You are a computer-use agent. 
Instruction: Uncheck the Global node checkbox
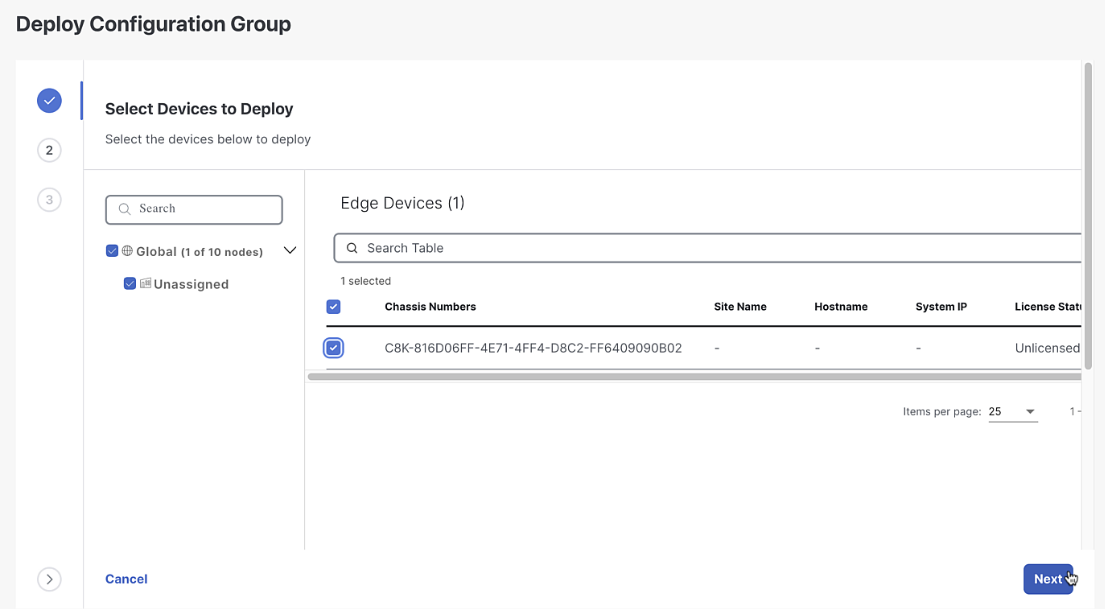tap(112, 251)
